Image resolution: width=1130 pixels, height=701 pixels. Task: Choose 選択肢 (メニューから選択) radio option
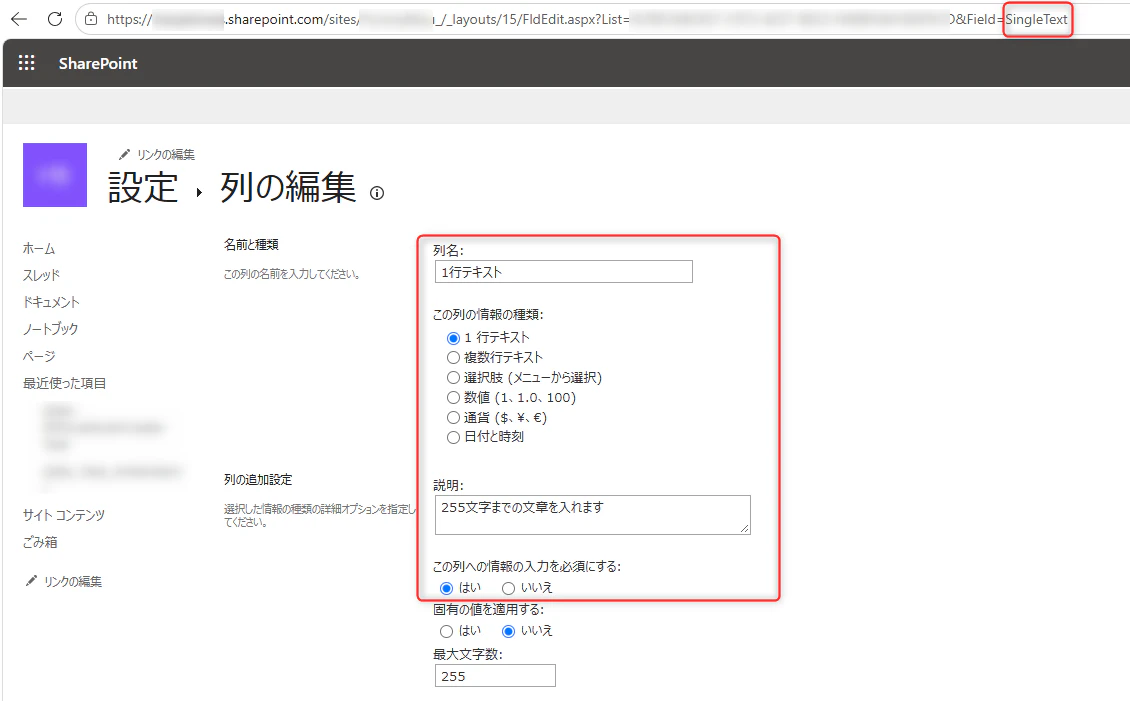(x=453, y=378)
